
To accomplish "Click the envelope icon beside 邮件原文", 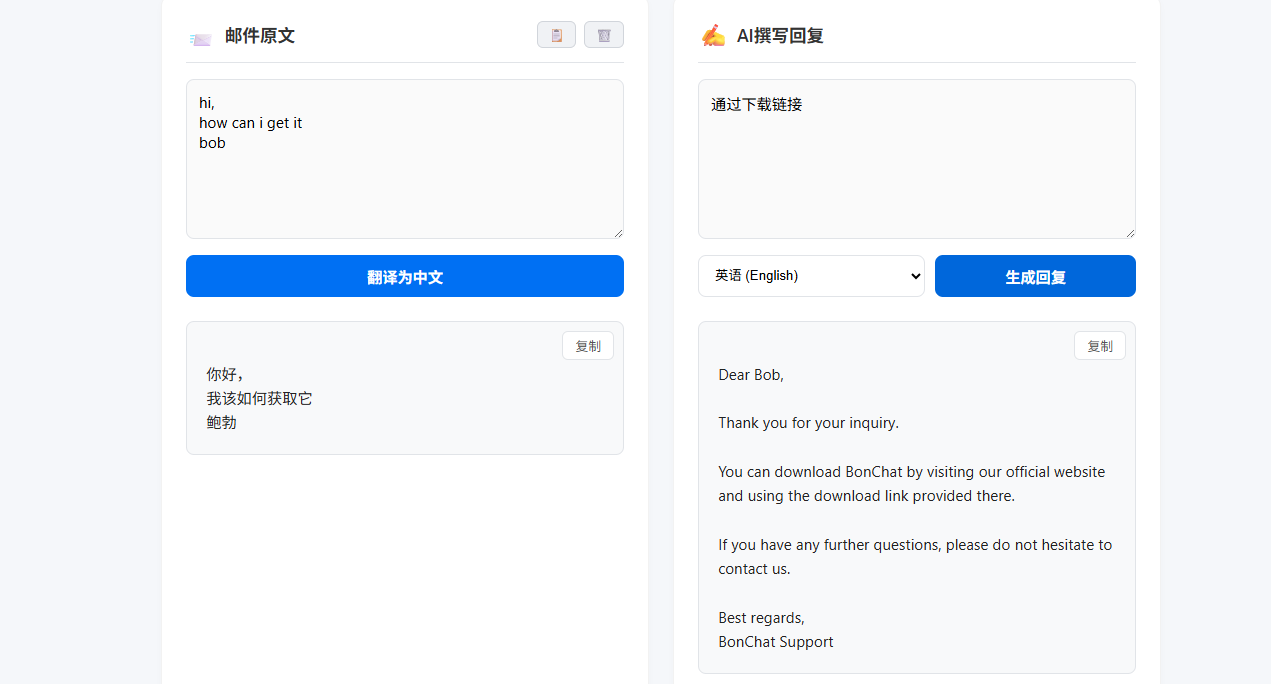I will coord(200,38).
